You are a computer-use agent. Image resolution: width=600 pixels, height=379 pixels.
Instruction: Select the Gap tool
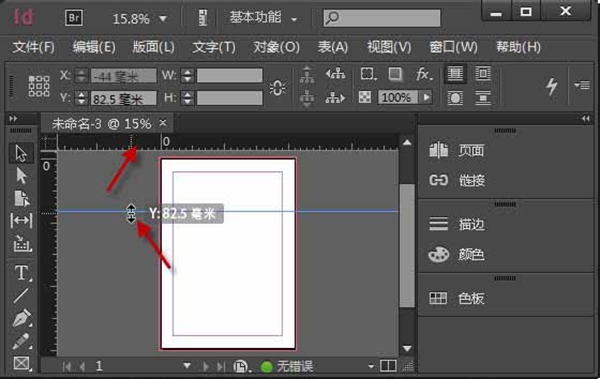pos(21,221)
